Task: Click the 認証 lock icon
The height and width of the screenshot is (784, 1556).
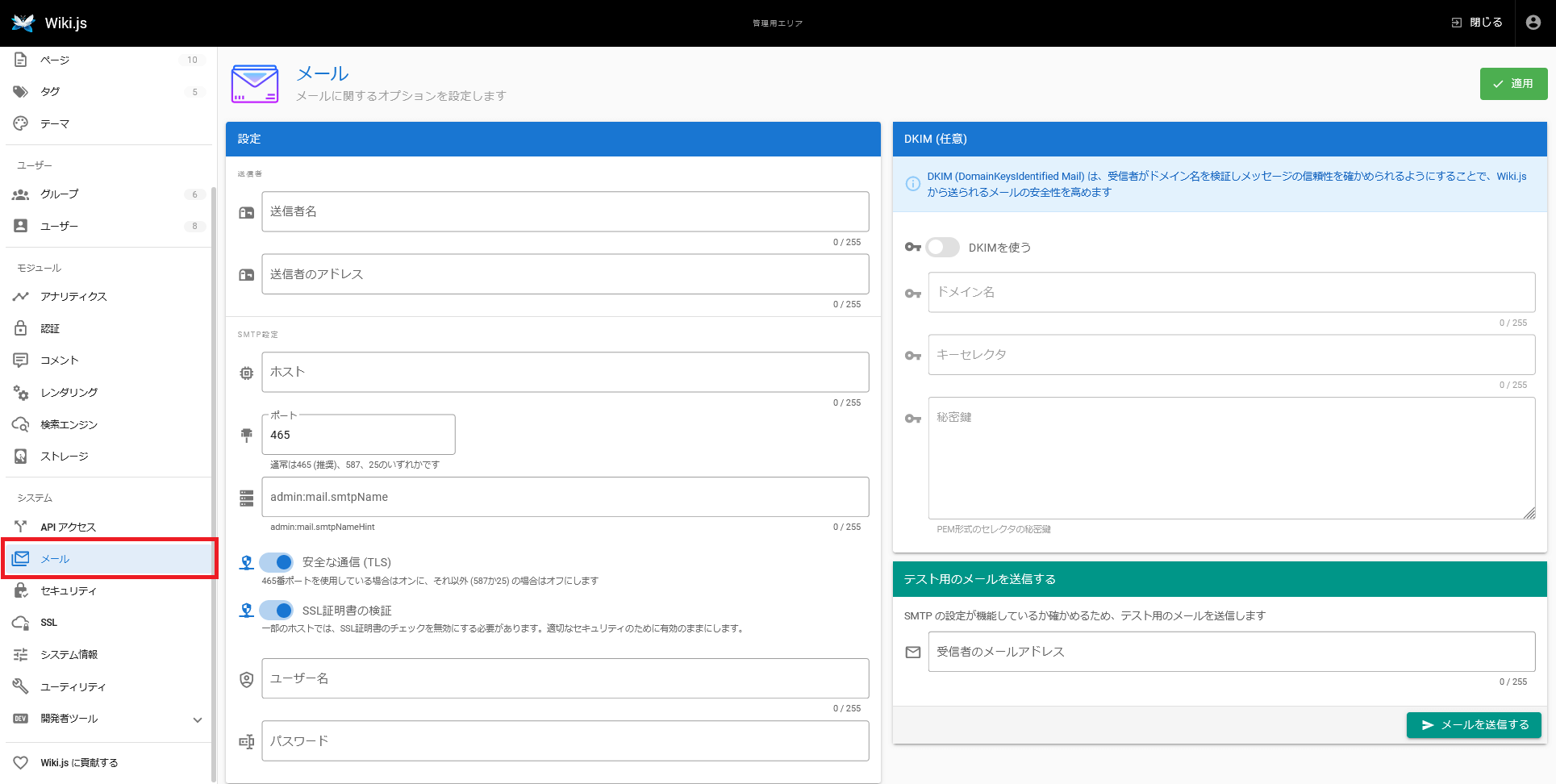Action: tap(21, 328)
